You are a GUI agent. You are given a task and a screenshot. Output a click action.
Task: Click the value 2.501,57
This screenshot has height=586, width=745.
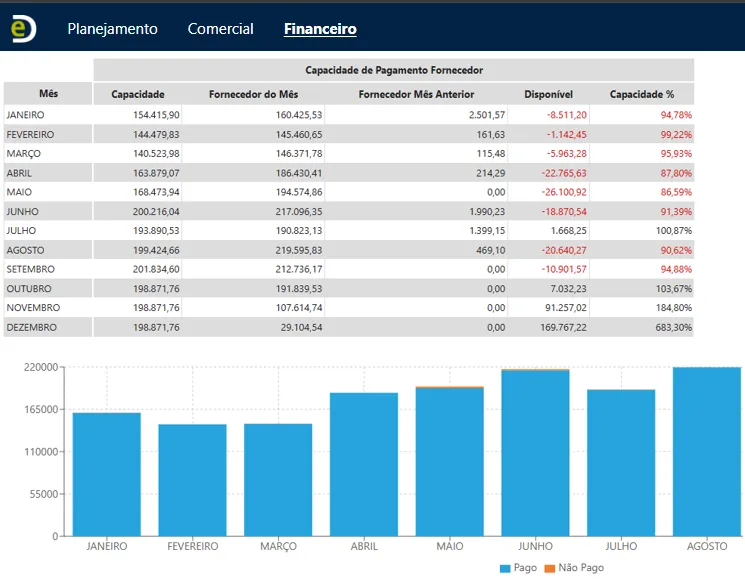(x=487, y=115)
